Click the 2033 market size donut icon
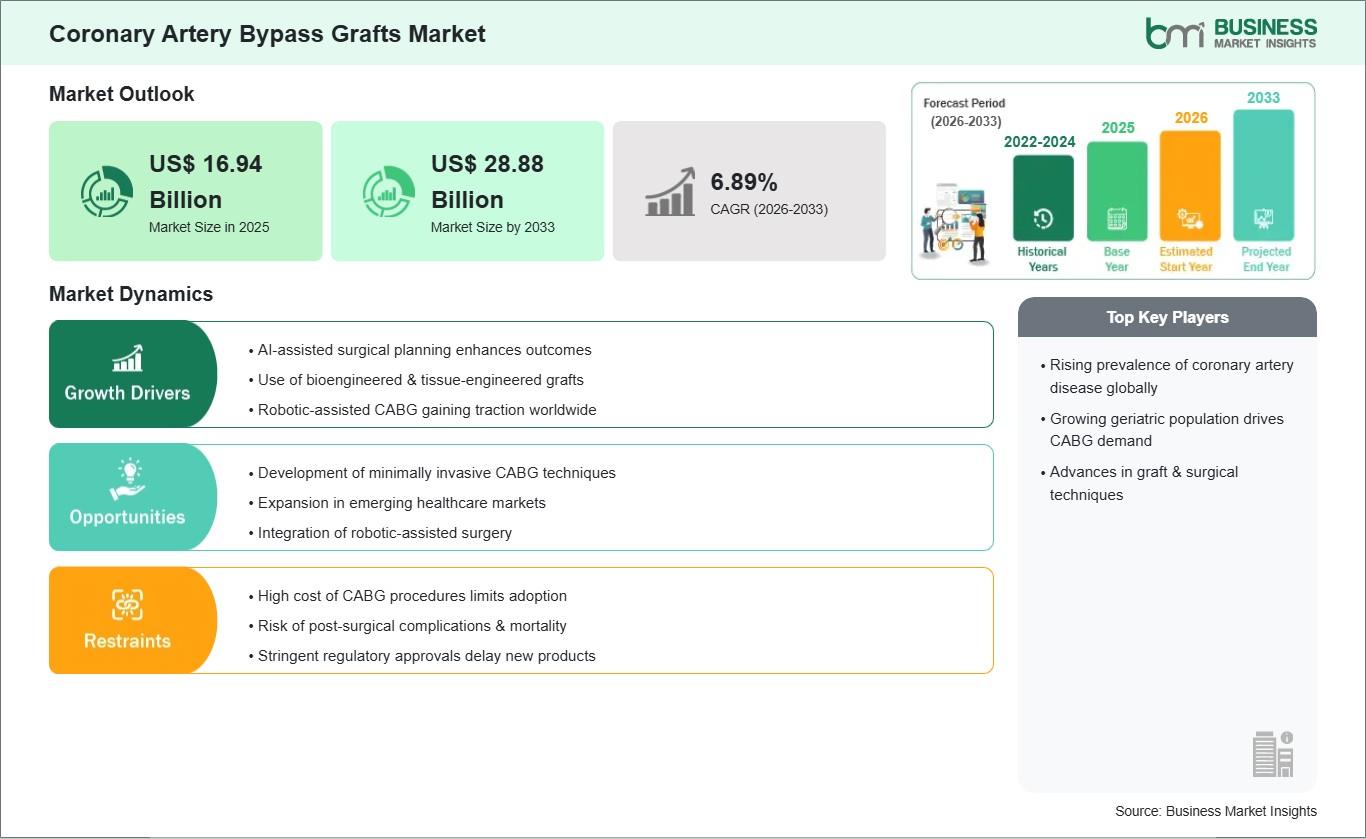 (x=388, y=192)
